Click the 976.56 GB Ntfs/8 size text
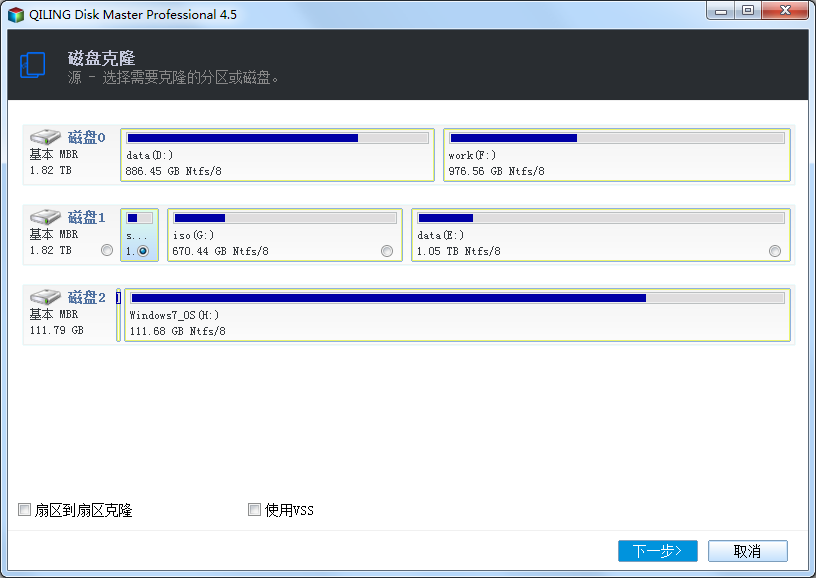 coord(496,171)
